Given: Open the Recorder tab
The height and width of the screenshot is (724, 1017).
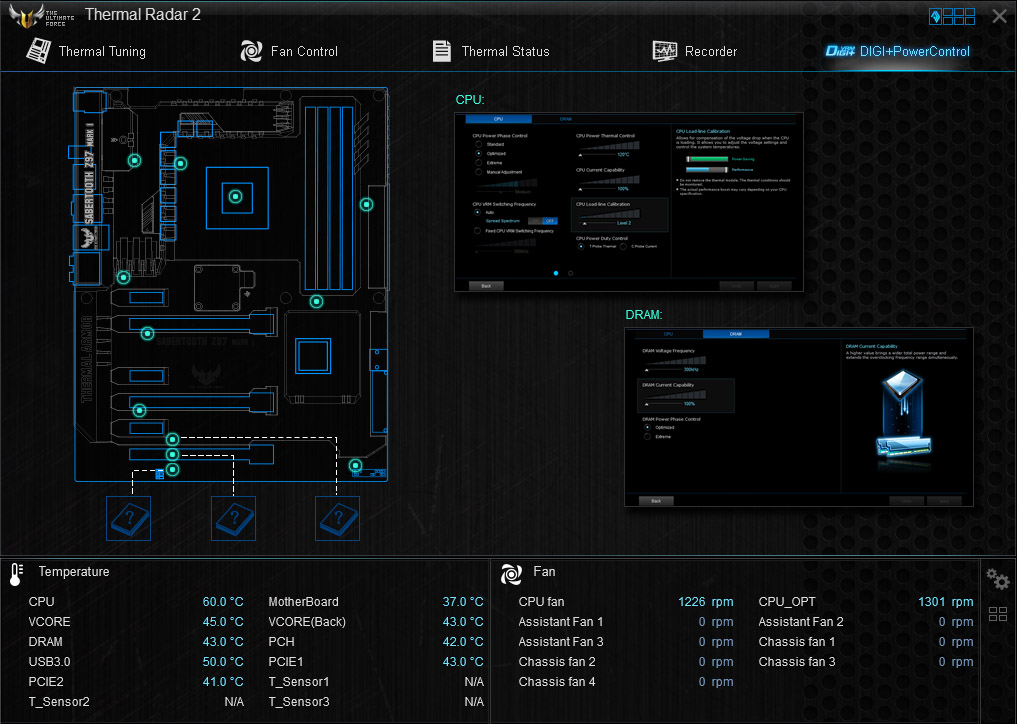Looking at the screenshot, I should click(695, 51).
